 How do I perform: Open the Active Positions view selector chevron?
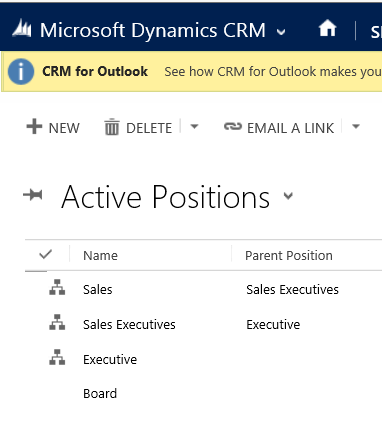288,196
